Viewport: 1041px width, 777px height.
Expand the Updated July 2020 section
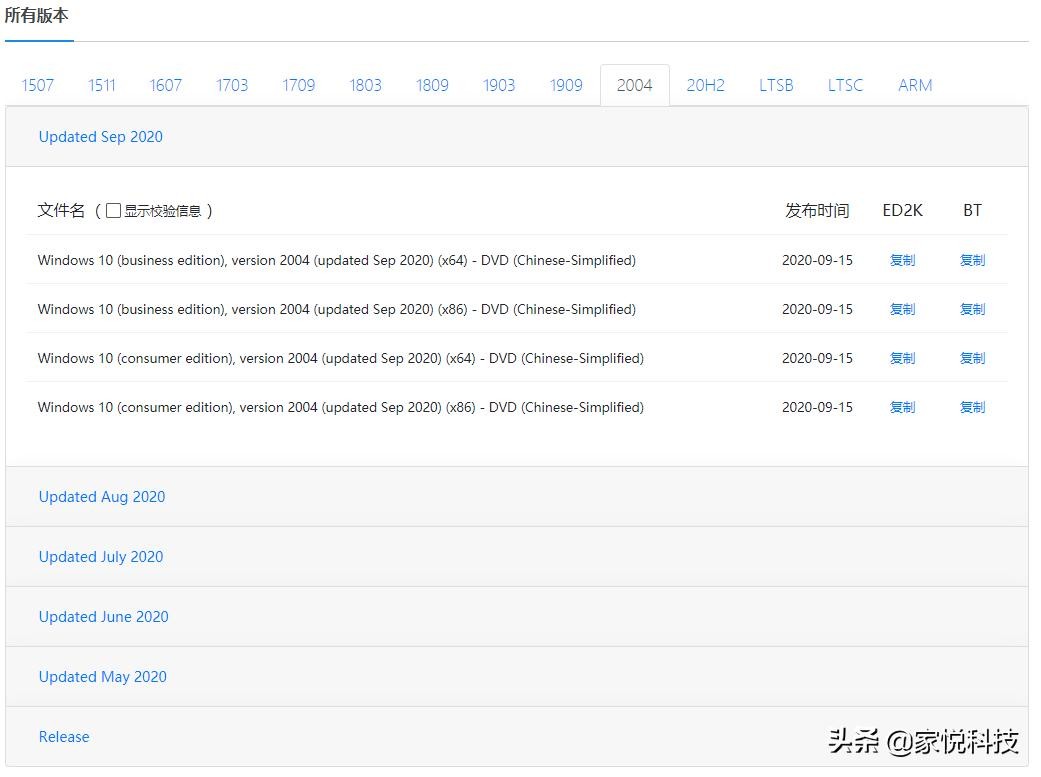[x=101, y=557]
